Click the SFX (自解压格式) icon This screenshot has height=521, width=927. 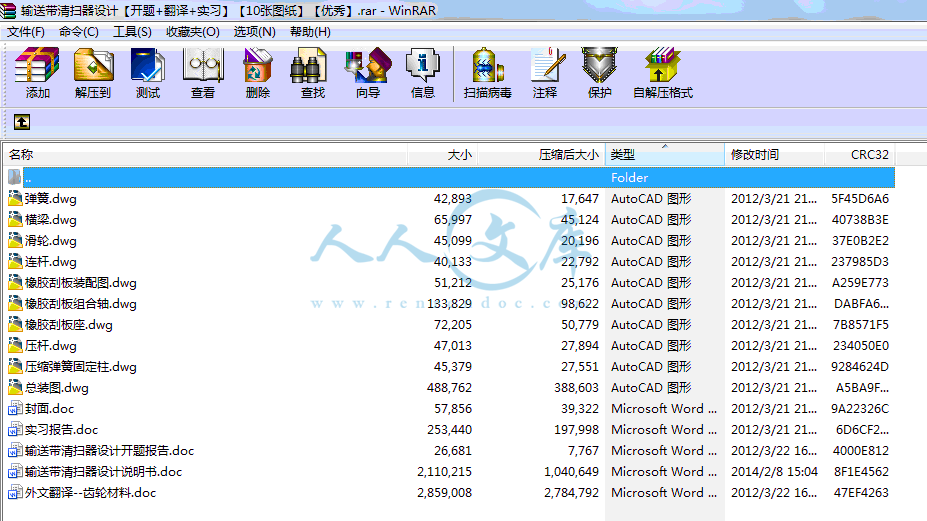pos(663,65)
